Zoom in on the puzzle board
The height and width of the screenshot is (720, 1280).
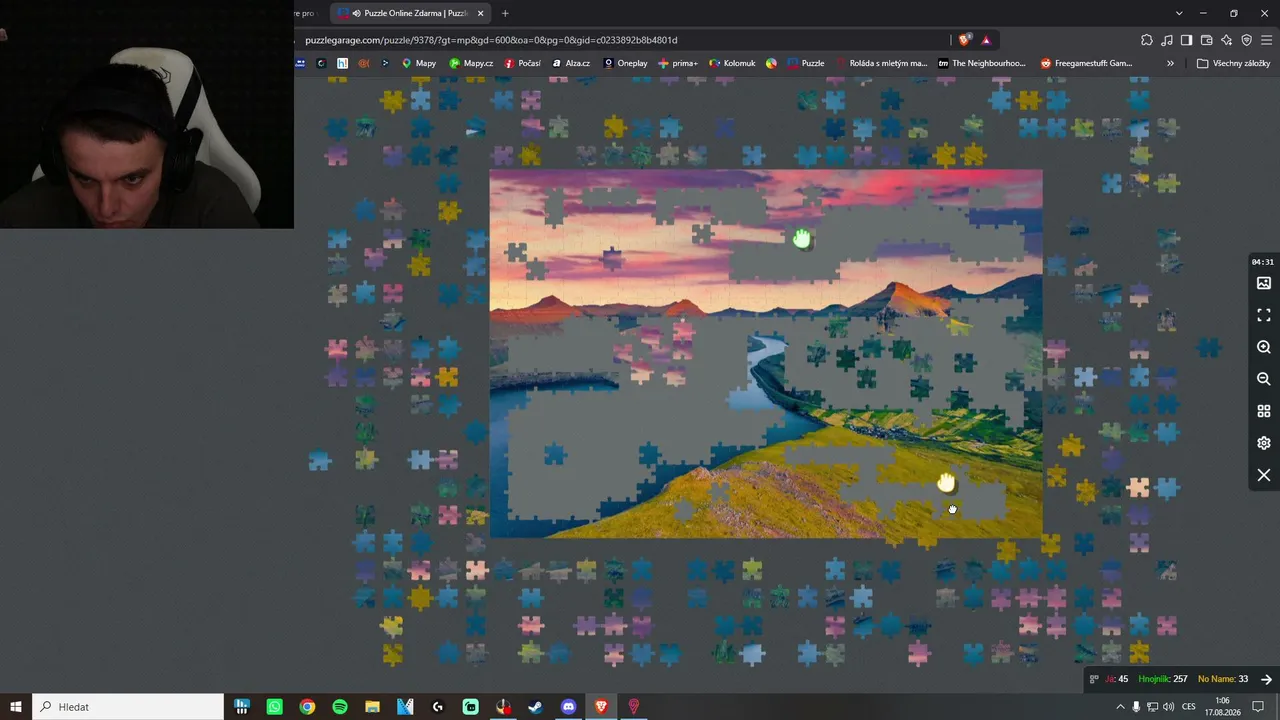(1264, 347)
